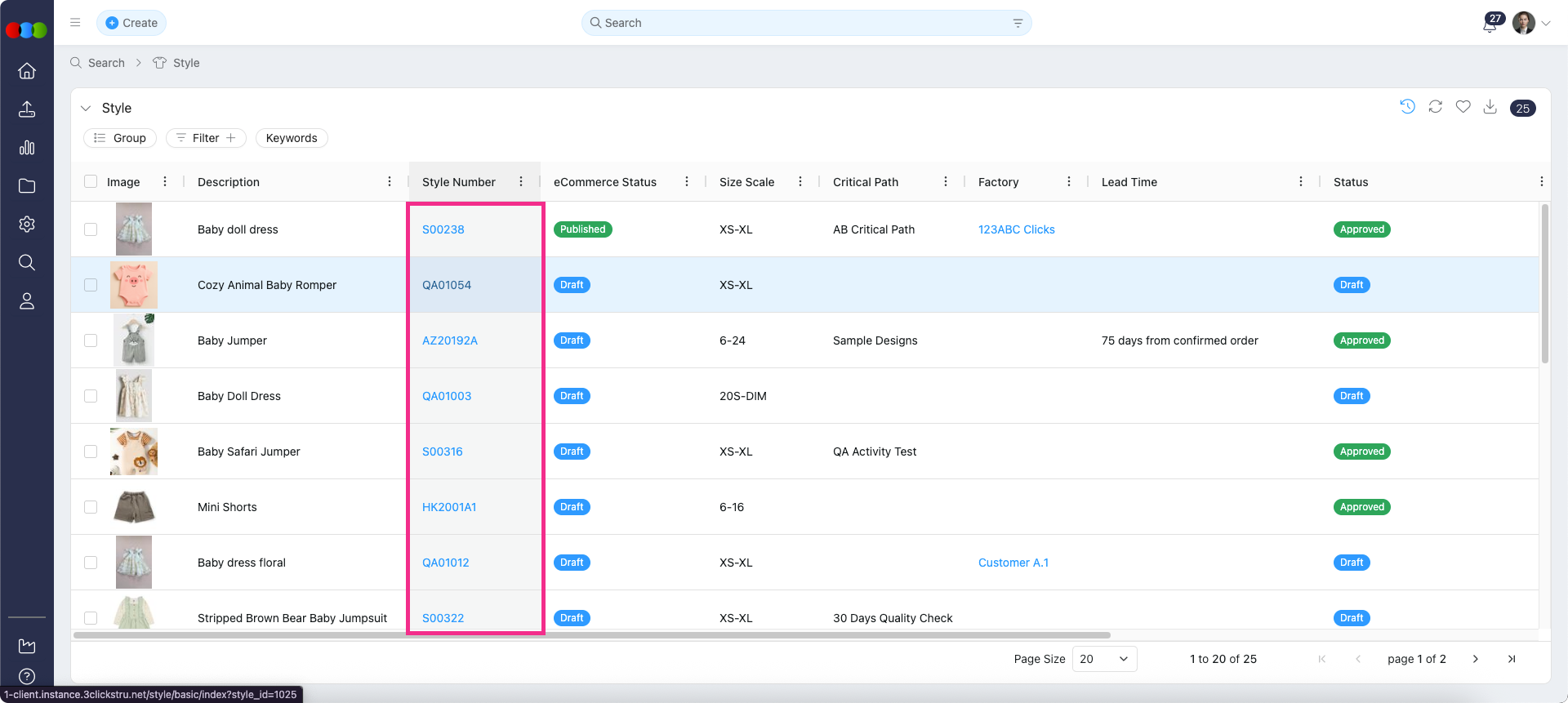The height and width of the screenshot is (703, 1568).
Task: Click the heart favorites icon
Action: pyautogui.click(x=1463, y=107)
